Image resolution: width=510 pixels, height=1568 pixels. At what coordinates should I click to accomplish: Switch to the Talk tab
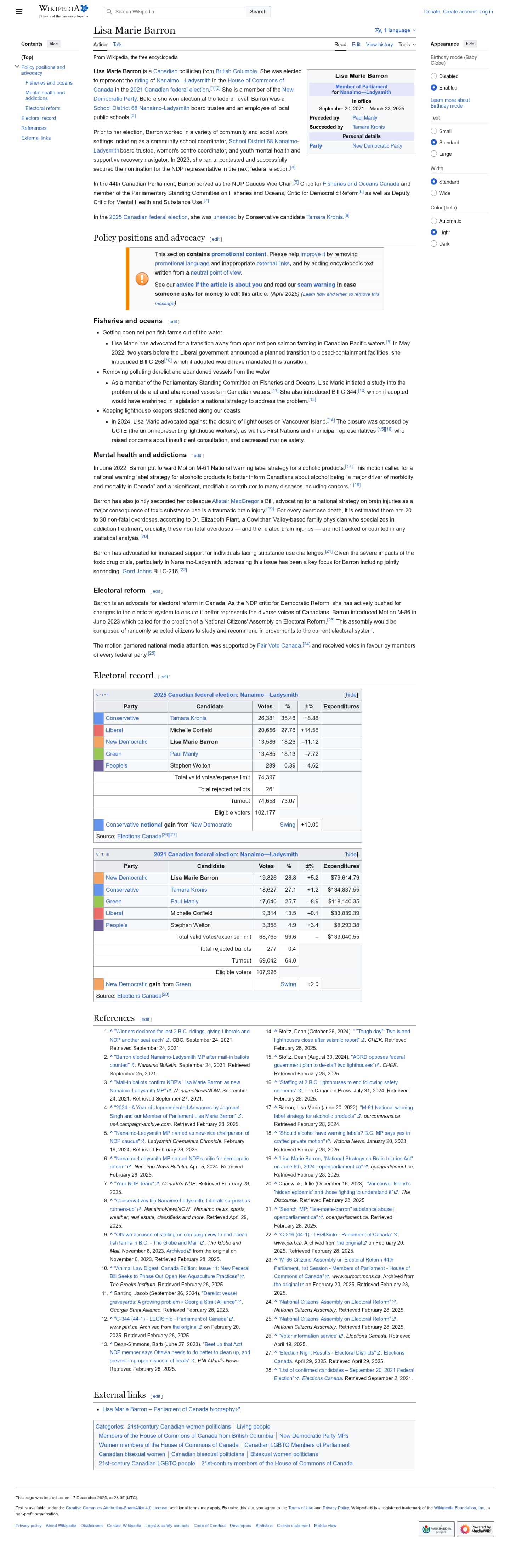[117, 45]
